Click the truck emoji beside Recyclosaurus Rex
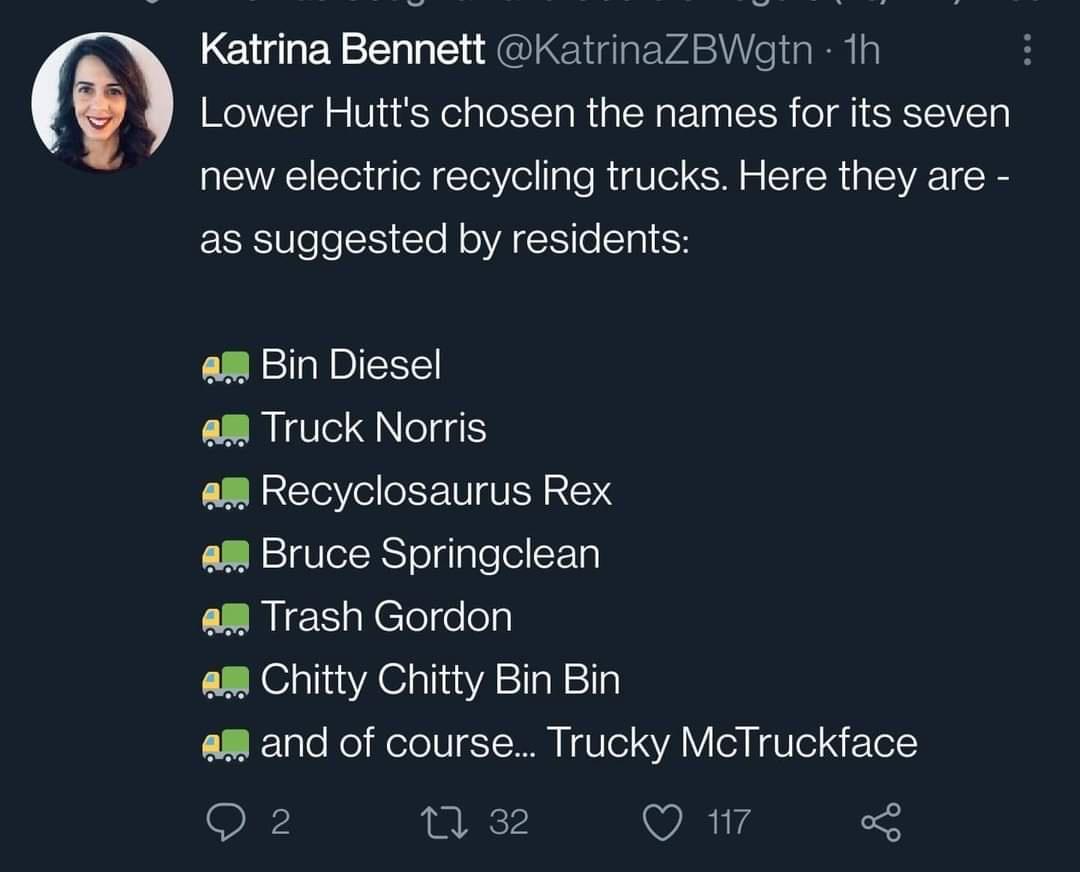1080x872 pixels. (224, 493)
